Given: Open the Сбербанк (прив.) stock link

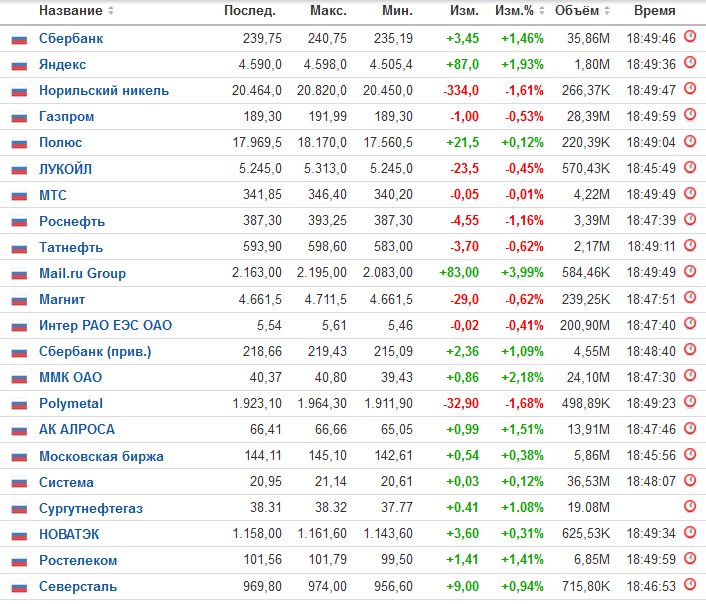Looking at the screenshot, I should [x=95, y=352].
